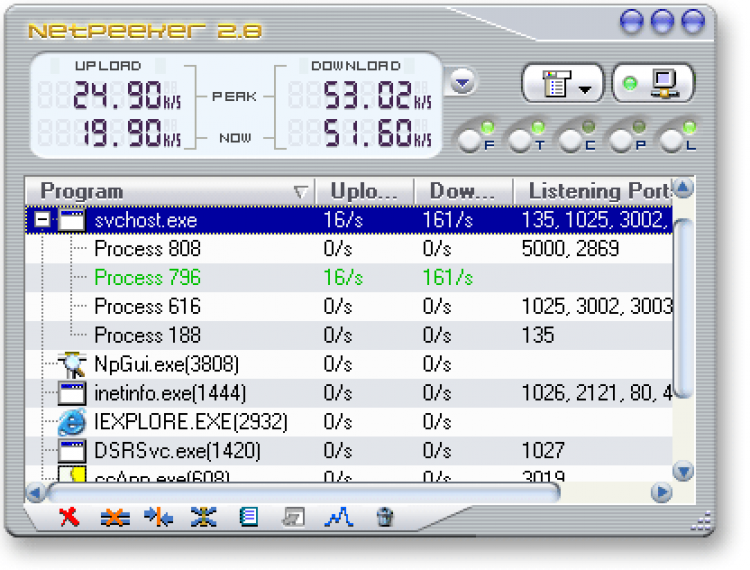750x570 pixels.
Task: Click the inetinfo.exe window icon
Action: pyautogui.click(x=72, y=393)
